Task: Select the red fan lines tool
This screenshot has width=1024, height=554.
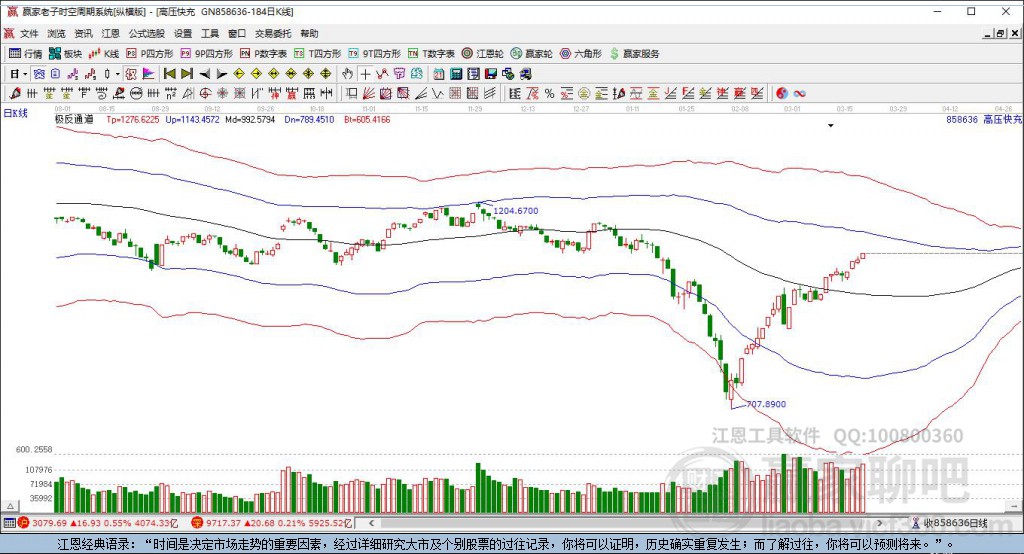Action: [369, 93]
